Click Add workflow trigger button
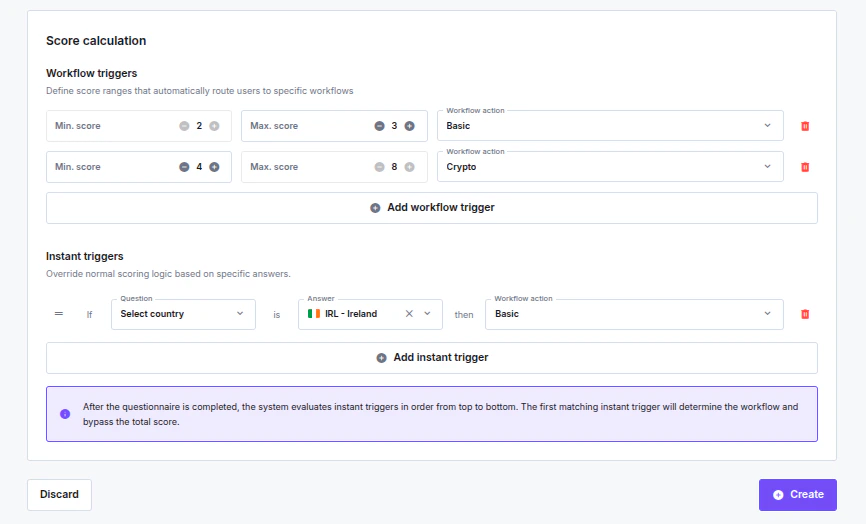 432,208
